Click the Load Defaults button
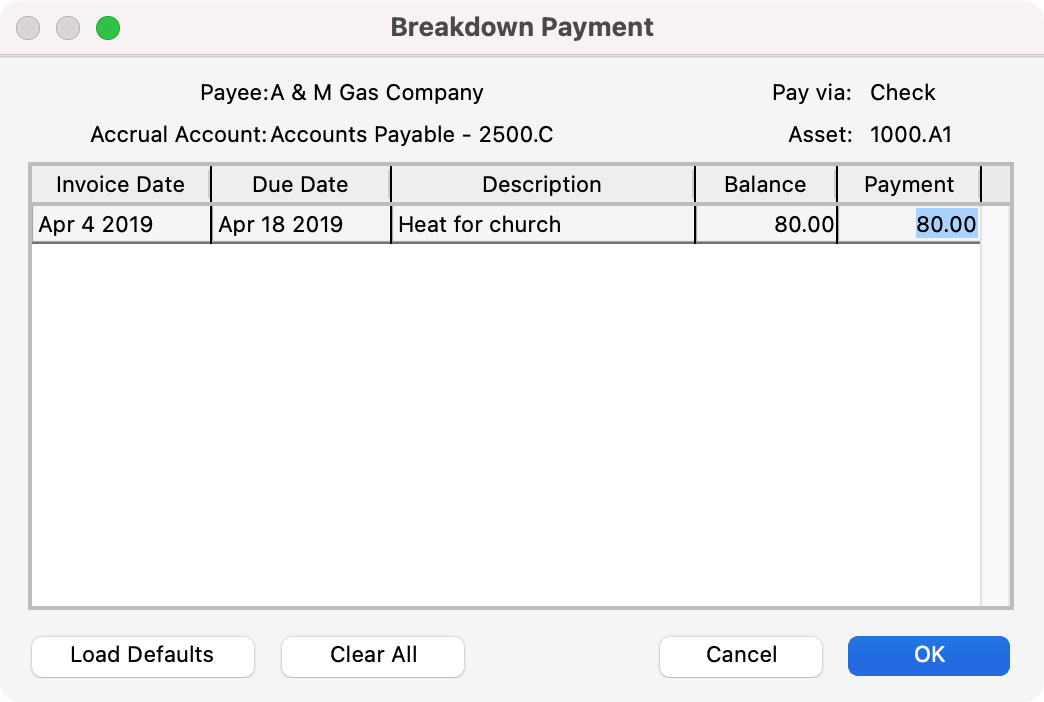Image resolution: width=1044 pixels, height=702 pixels. [x=142, y=656]
